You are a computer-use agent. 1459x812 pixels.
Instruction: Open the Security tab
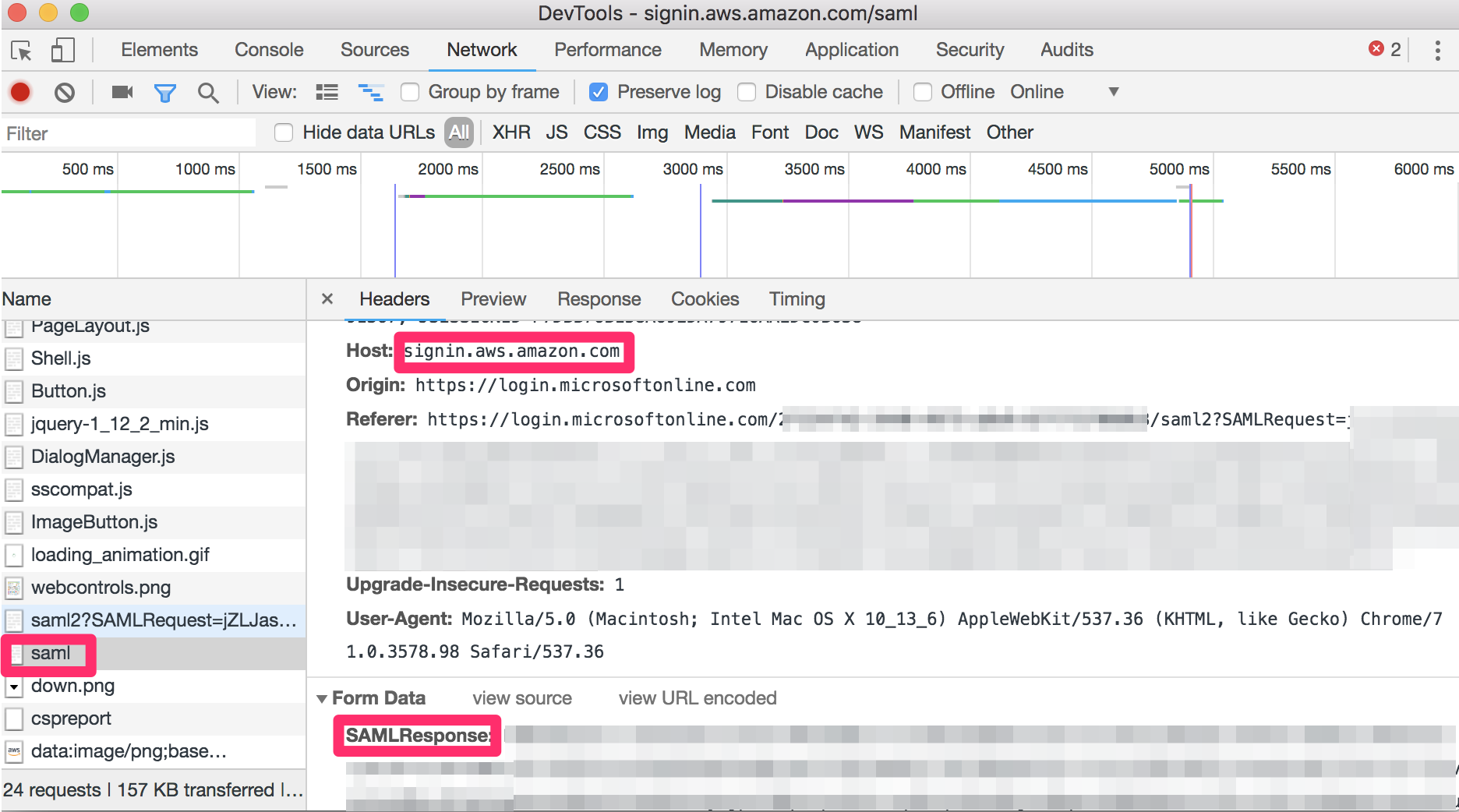(x=970, y=50)
